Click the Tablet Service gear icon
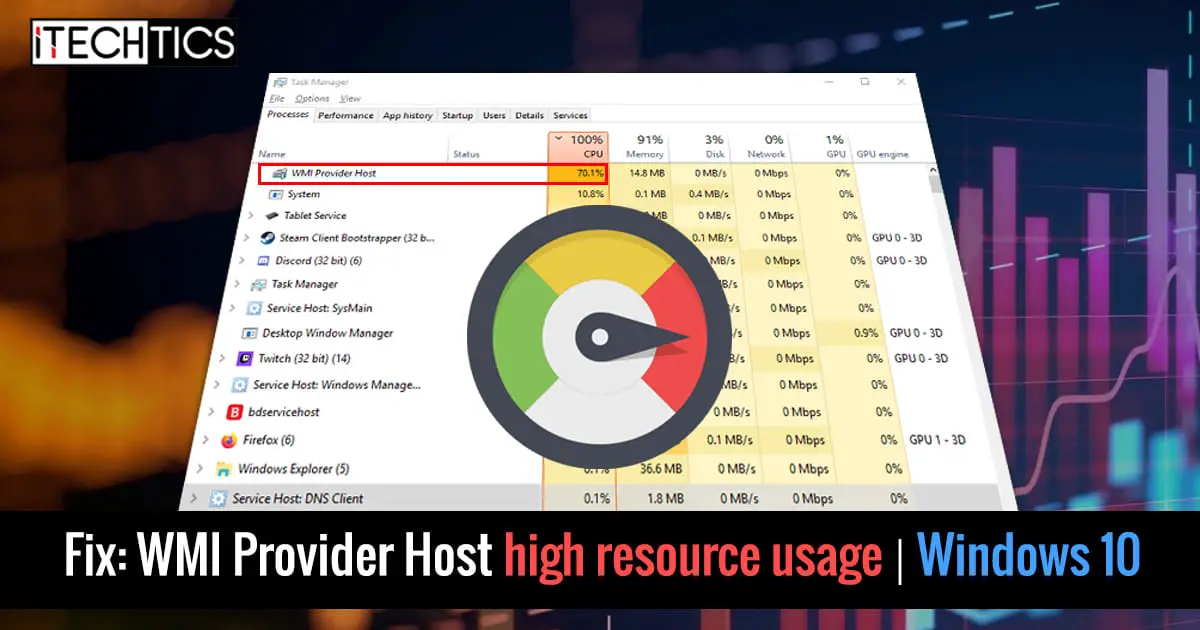The height and width of the screenshot is (630, 1200). pyautogui.click(x=273, y=216)
